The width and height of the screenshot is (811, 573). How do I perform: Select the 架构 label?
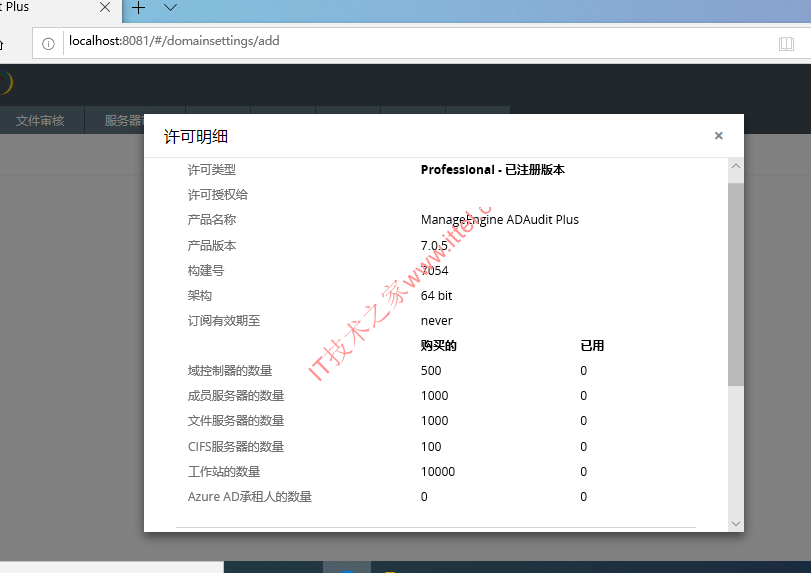point(200,296)
